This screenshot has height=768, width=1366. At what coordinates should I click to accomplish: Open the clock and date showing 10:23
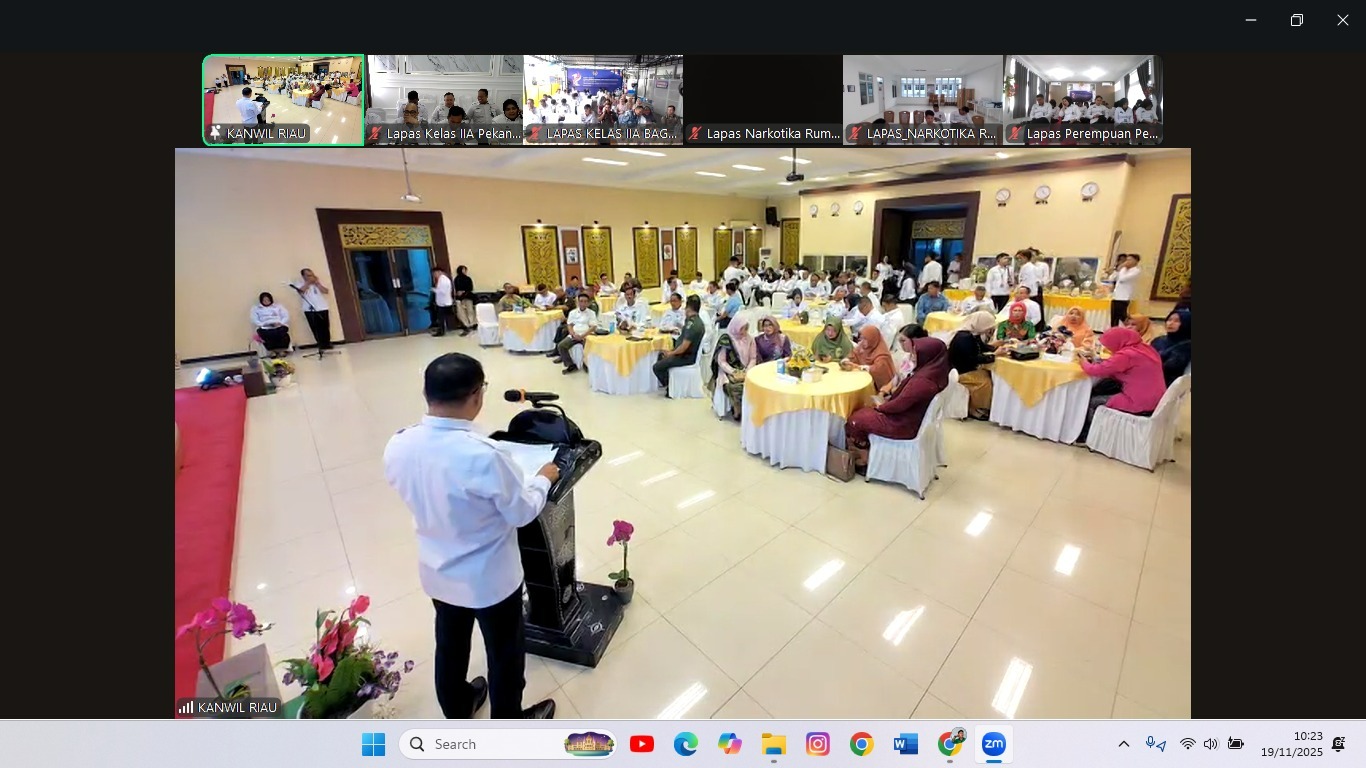pyautogui.click(x=1291, y=744)
